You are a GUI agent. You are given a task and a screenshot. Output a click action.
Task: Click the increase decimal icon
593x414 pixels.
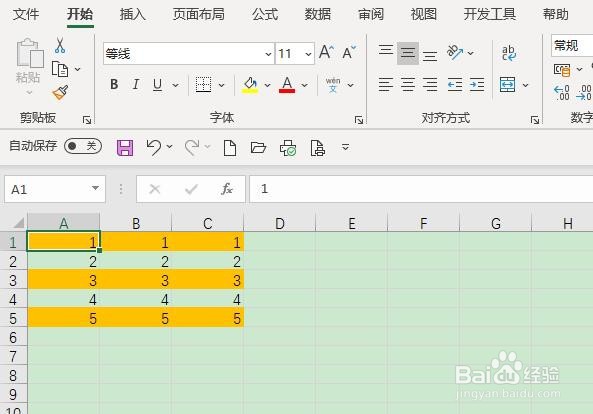click(562, 93)
